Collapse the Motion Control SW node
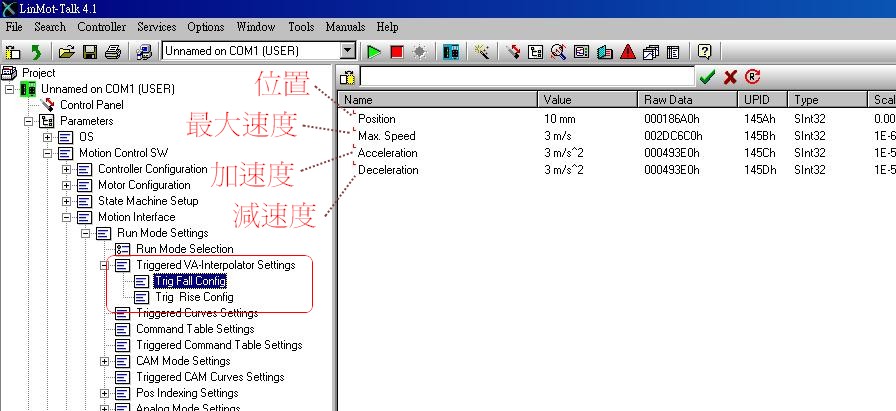This screenshot has width=896, height=411. 47,153
